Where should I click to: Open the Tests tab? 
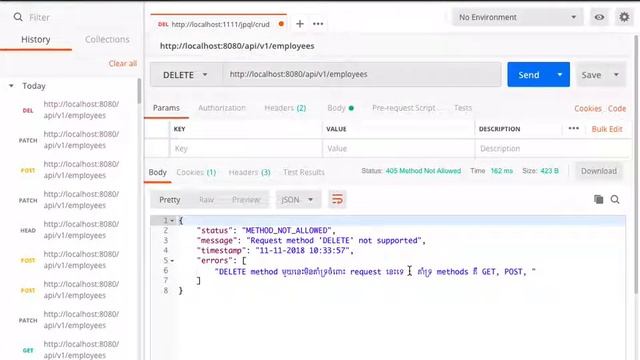click(462, 108)
